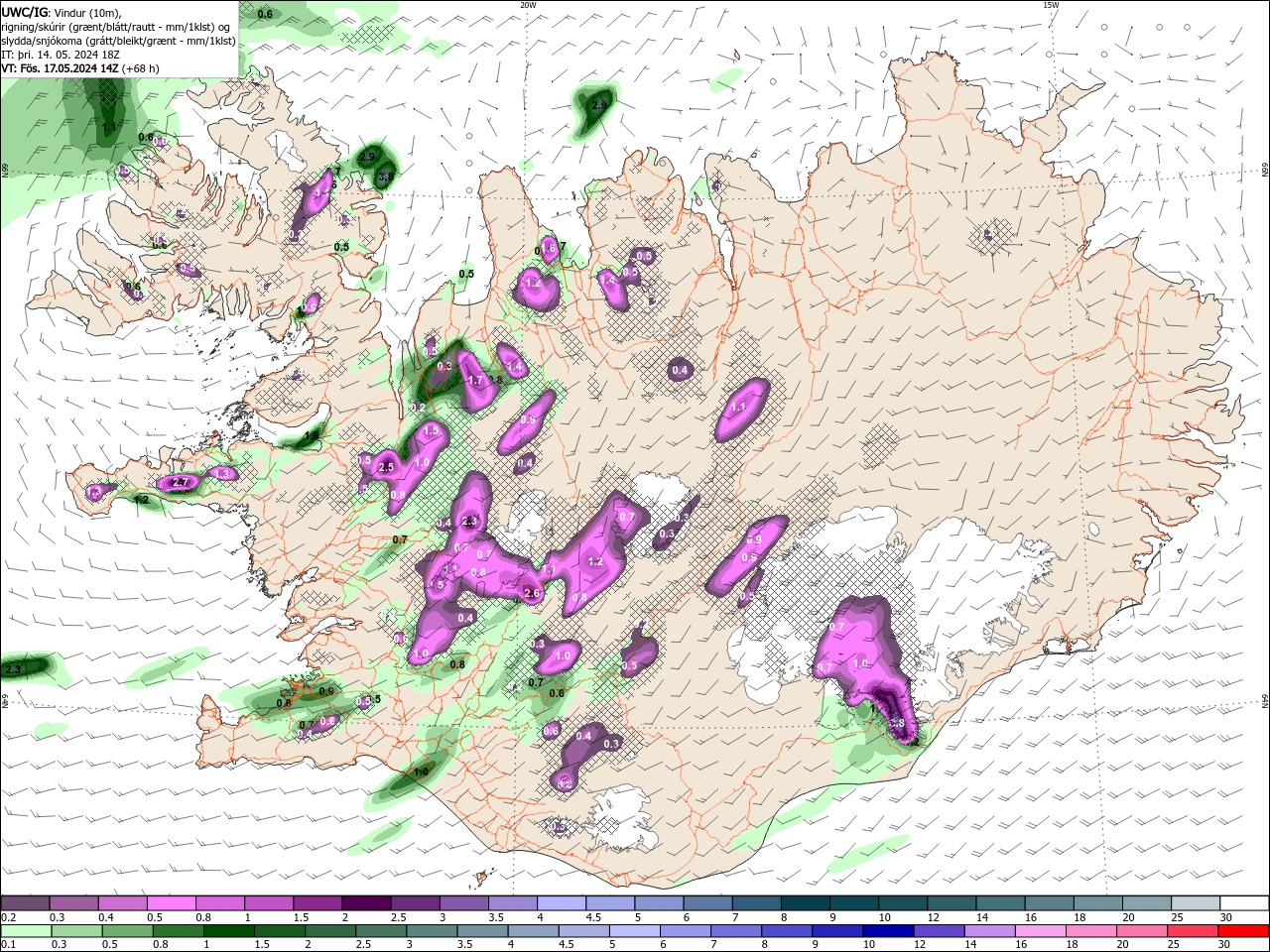
Task: Pick the white 30 swatch in the snow legend
Action: 1242,903
